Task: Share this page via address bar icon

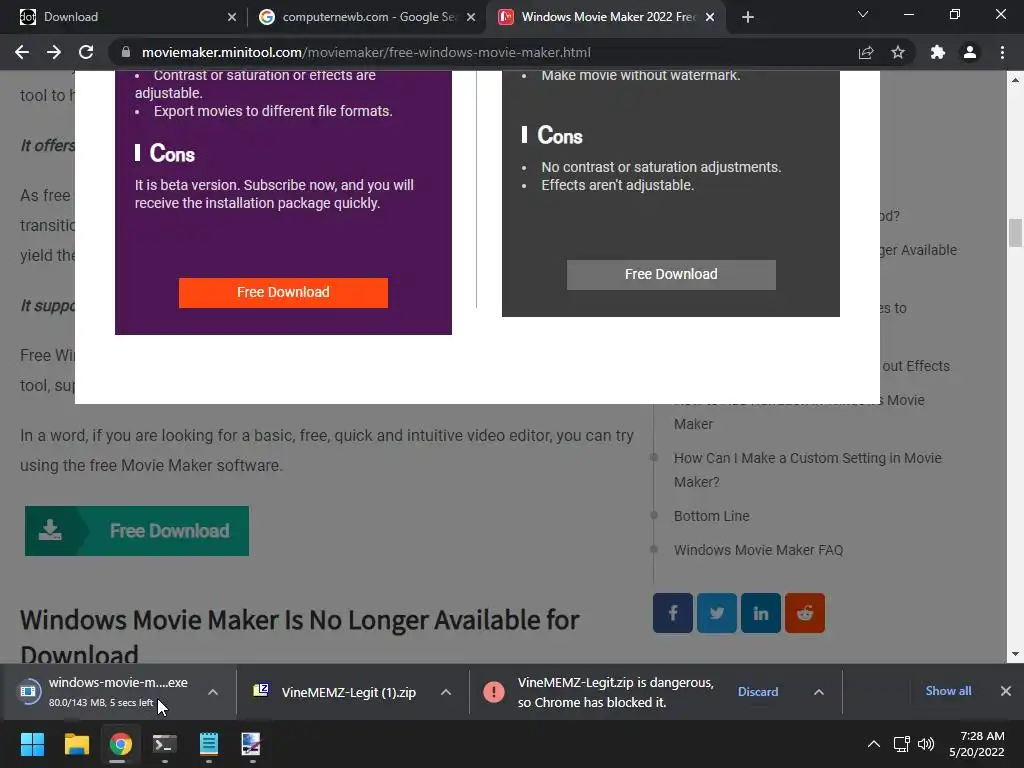Action: click(x=866, y=52)
